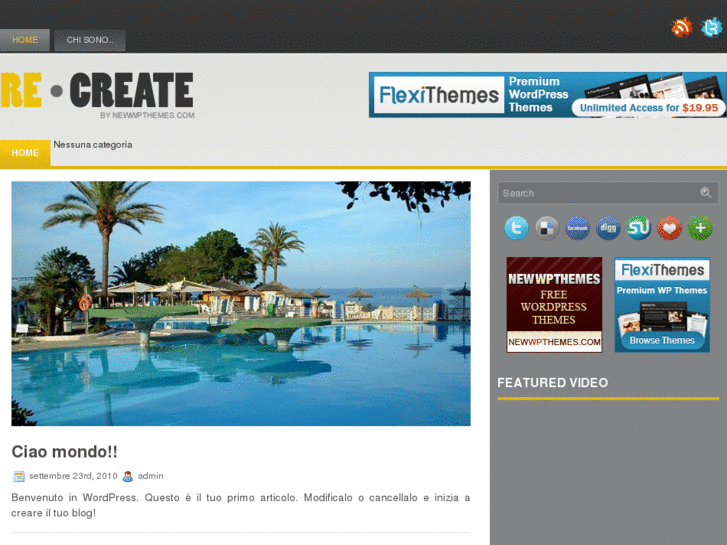This screenshot has width=727, height=545.
Task: Open the Twitter bird icon in header
Action: pyautogui.click(x=712, y=27)
